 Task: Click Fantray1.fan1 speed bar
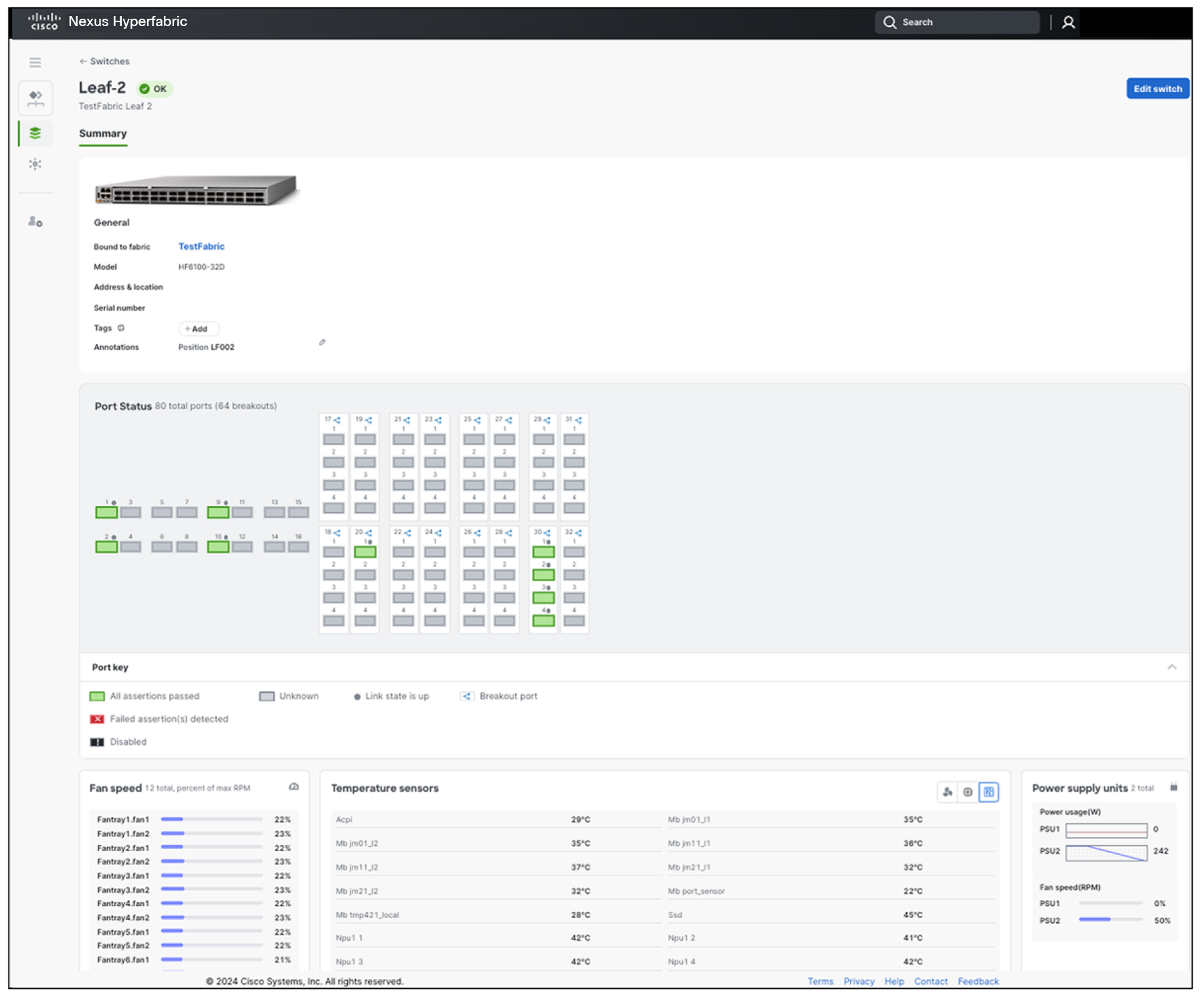211,819
